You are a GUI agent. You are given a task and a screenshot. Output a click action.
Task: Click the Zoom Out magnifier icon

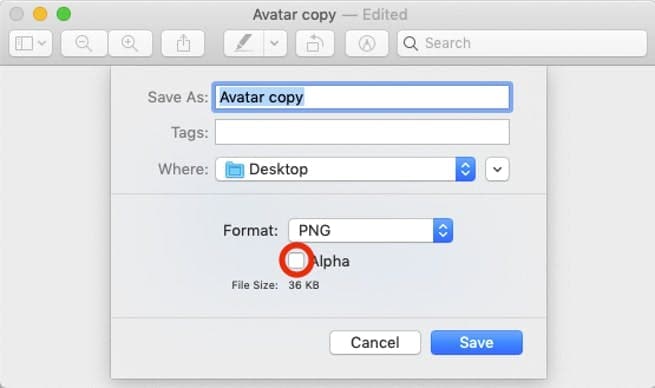pyautogui.click(x=84, y=43)
